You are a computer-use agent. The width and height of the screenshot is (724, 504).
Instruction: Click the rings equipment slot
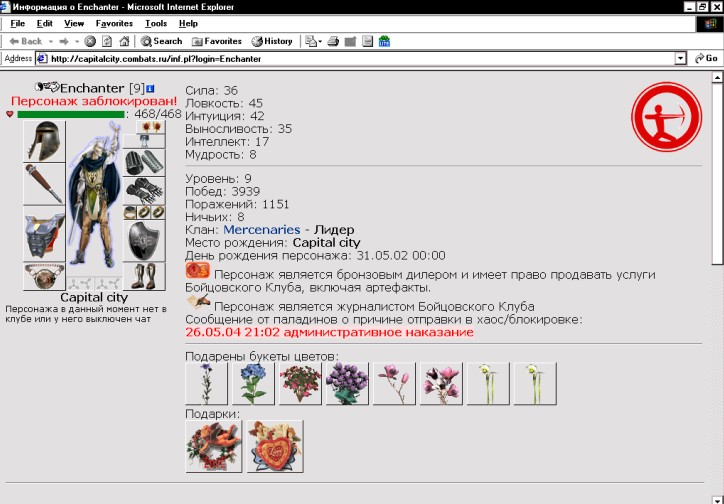coord(144,212)
